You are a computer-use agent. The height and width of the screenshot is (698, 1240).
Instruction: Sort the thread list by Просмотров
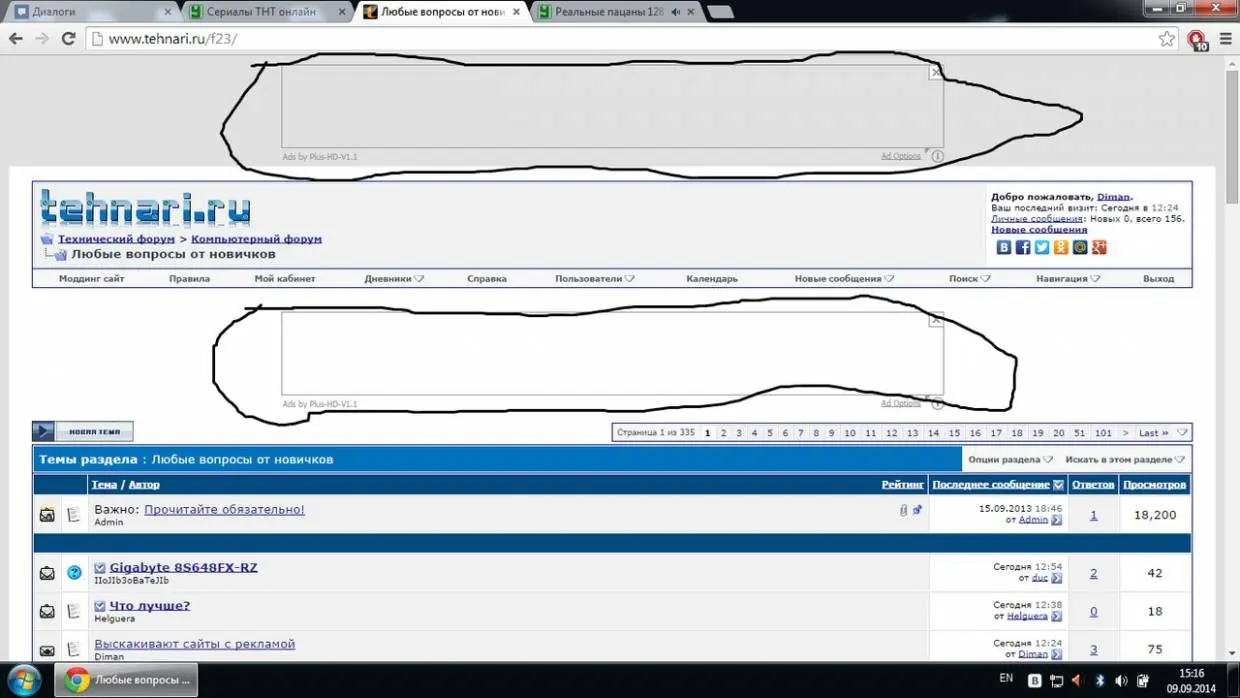[1154, 485]
